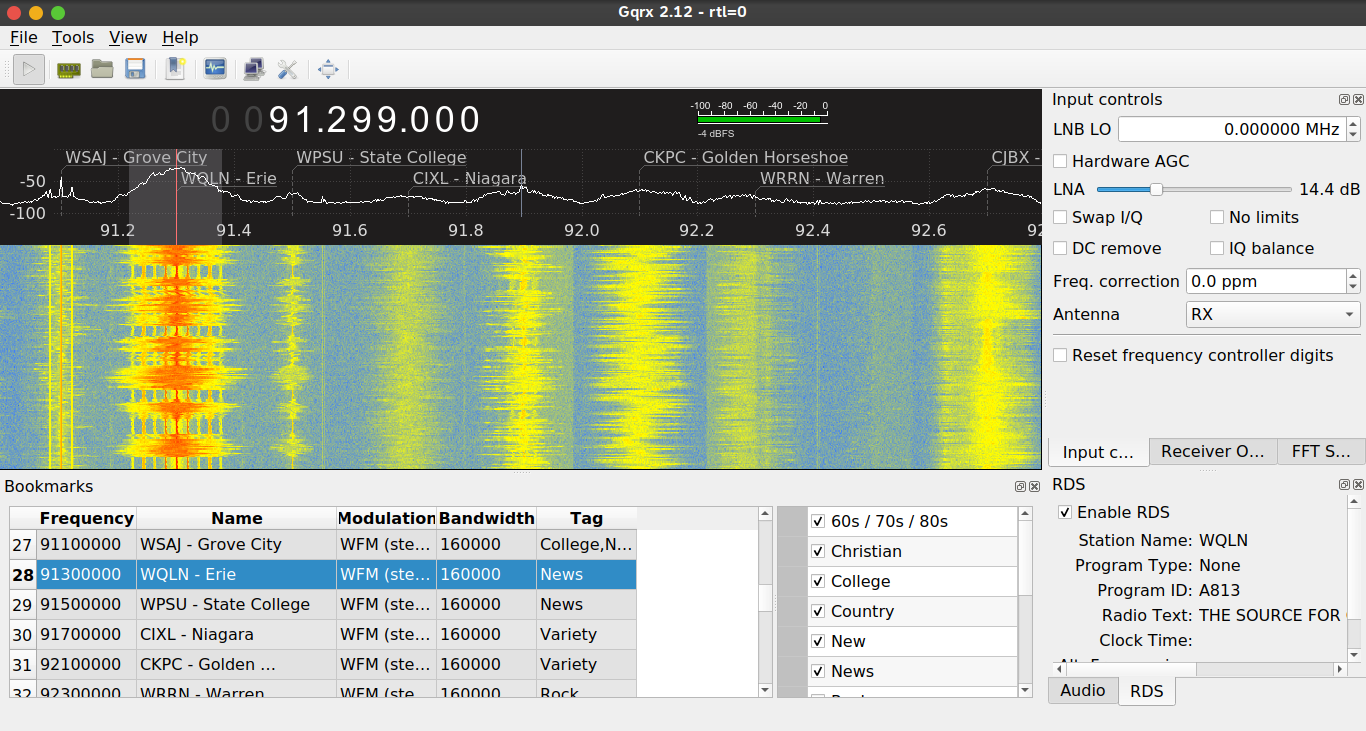Screen dimensions: 1366x731
Task: Increment LNB LO using its spinner arrow
Action: (1353, 124)
